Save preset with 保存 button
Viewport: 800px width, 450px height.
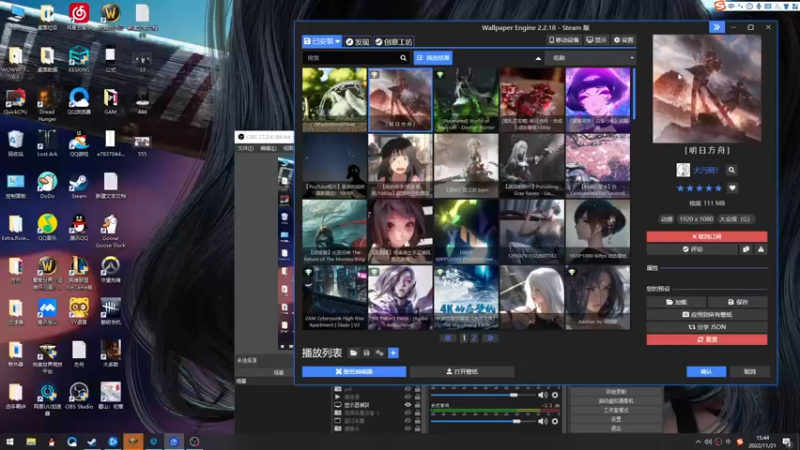click(x=738, y=302)
